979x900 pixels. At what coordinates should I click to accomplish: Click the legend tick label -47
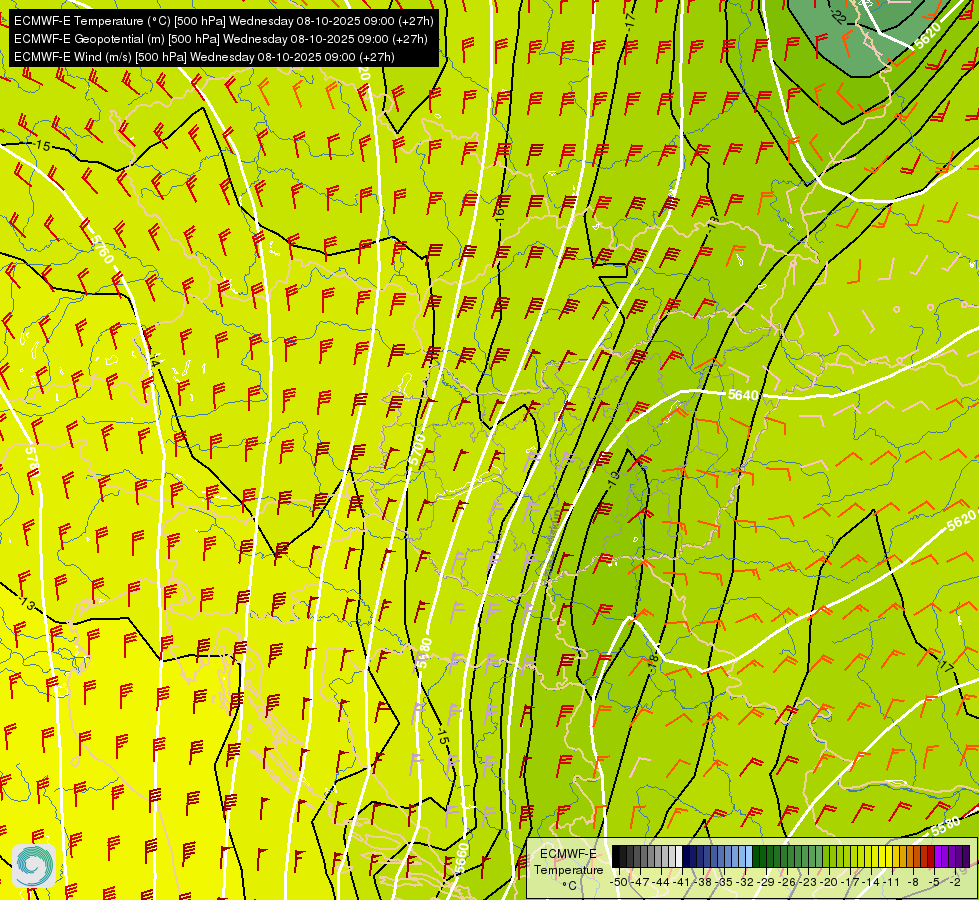click(x=639, y=882)
